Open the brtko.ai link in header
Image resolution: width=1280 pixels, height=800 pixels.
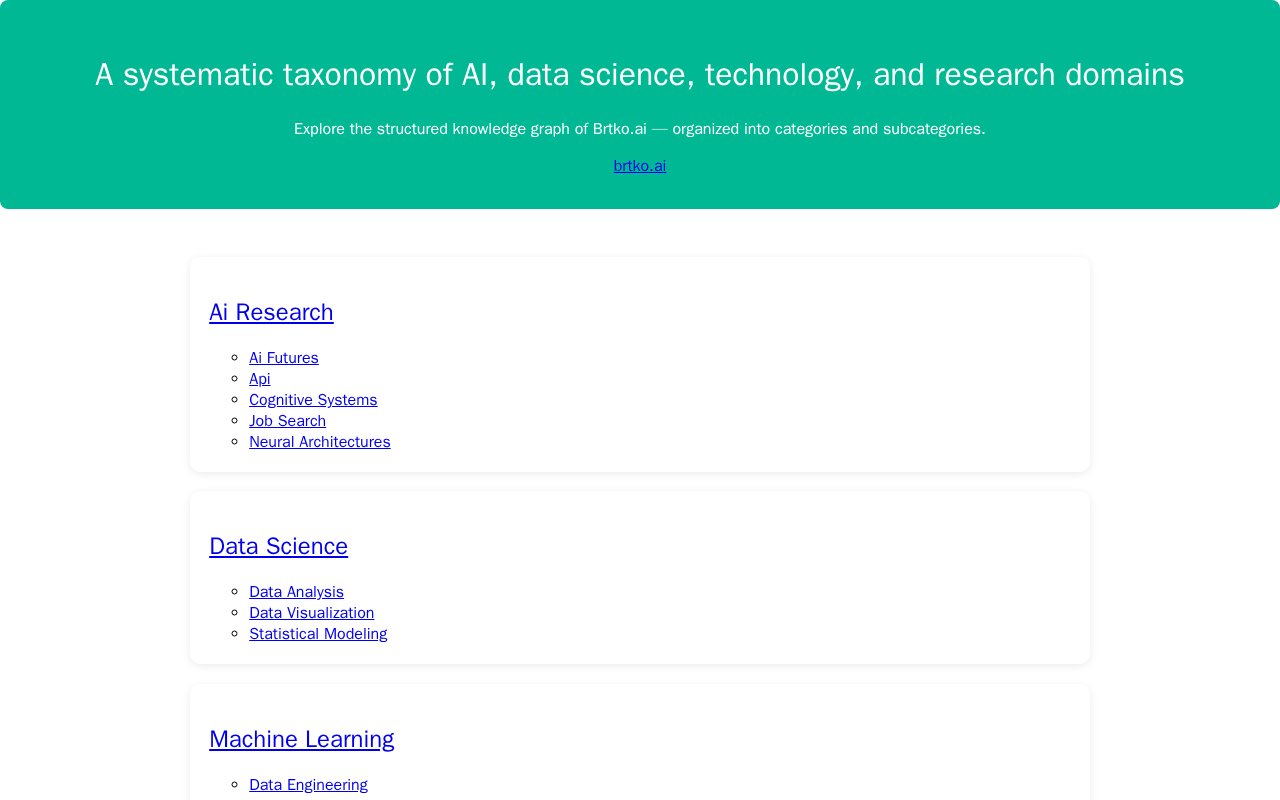(639, 166)
